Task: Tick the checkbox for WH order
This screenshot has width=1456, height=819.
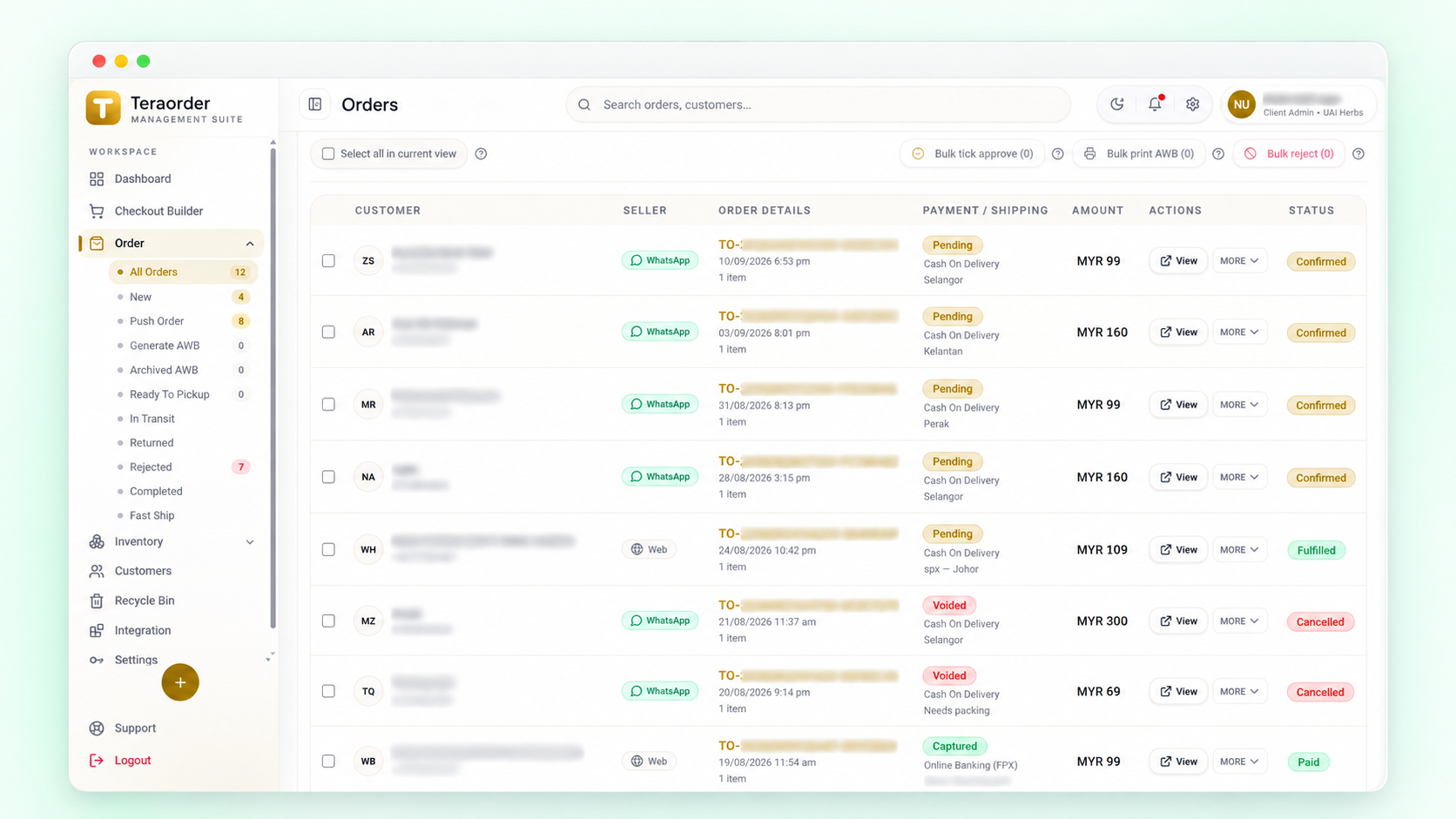Action: click(328, 549)
